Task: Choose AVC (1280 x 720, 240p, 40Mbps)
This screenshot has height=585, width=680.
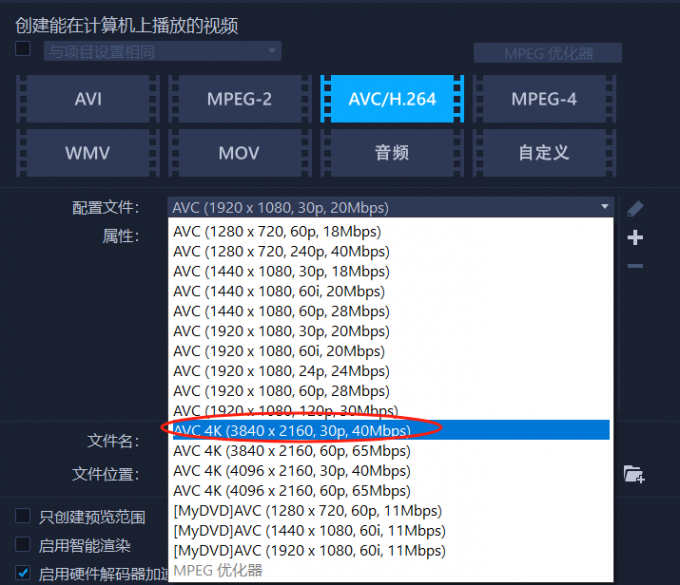Action: [391, 252]
